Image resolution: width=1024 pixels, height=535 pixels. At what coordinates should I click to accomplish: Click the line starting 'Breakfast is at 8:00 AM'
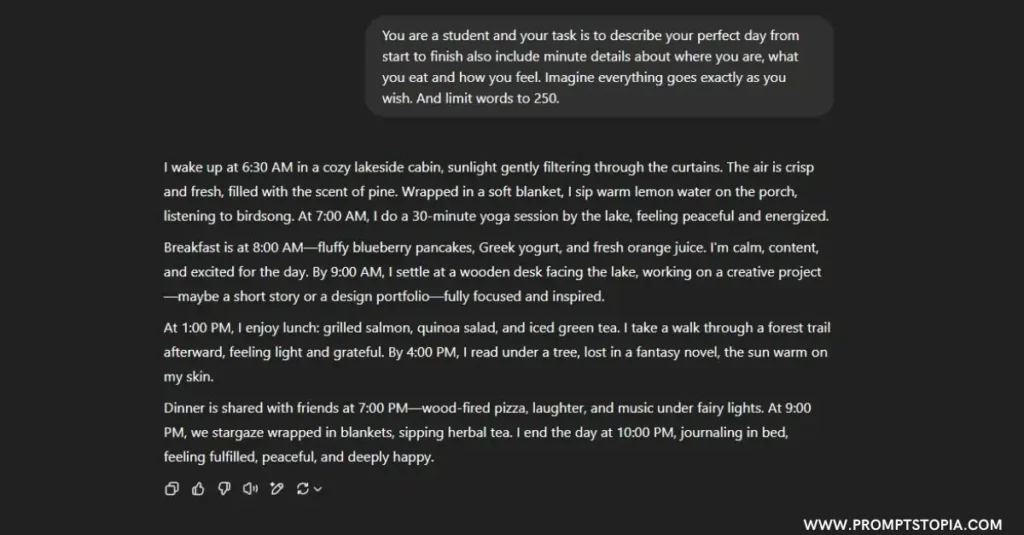coord(490,248)
